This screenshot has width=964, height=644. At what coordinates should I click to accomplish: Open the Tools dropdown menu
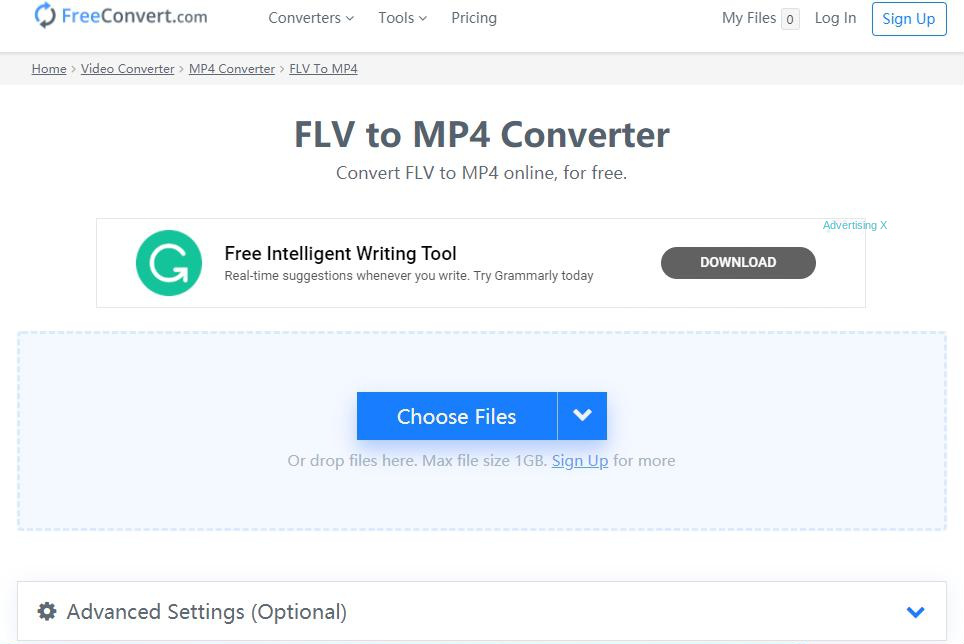[402, 18]
